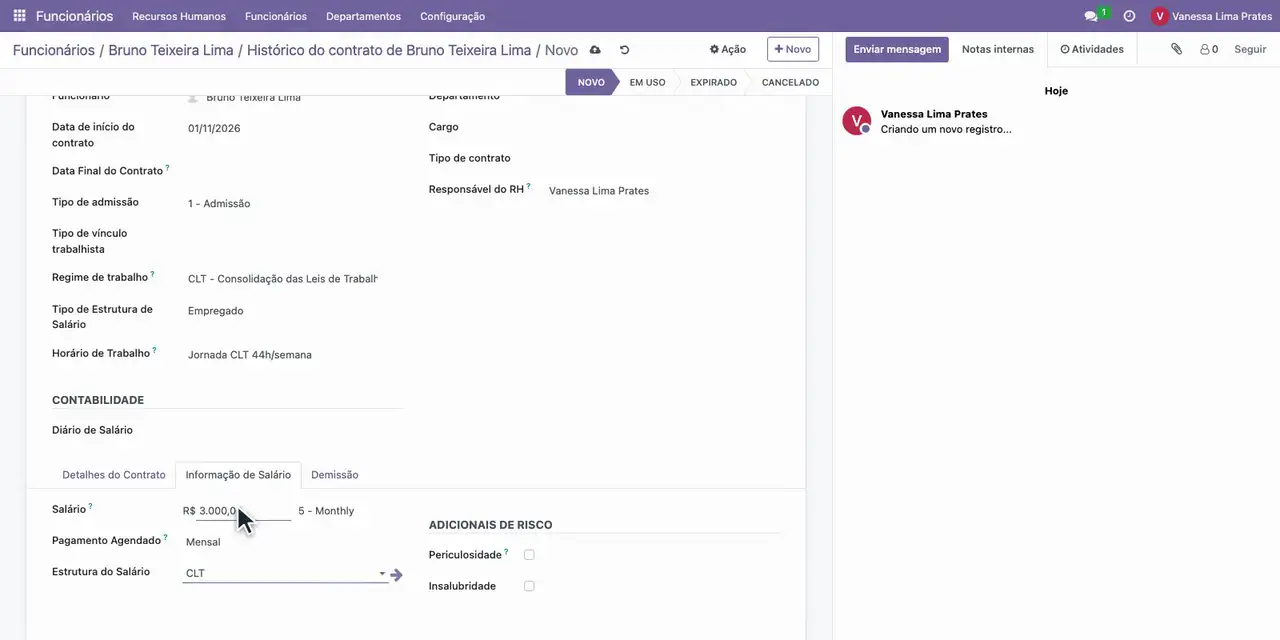This screenshot has height=640, width=1280.
Task: Click help icon beside Regime de trabalho
Action: [x=152, y=273]
